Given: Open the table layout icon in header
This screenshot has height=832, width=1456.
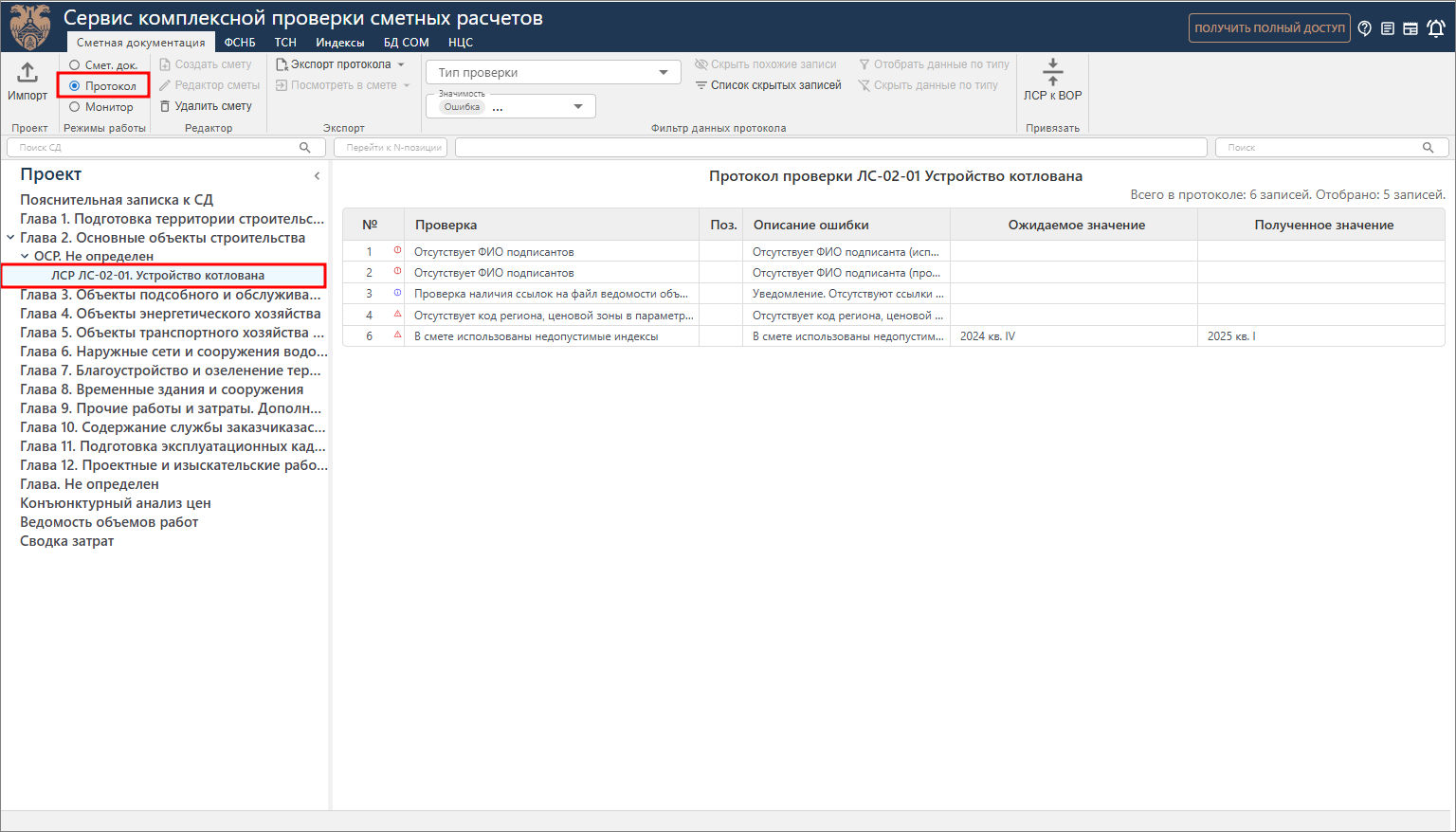Looking at the screenshot, I should point(1410,28).
